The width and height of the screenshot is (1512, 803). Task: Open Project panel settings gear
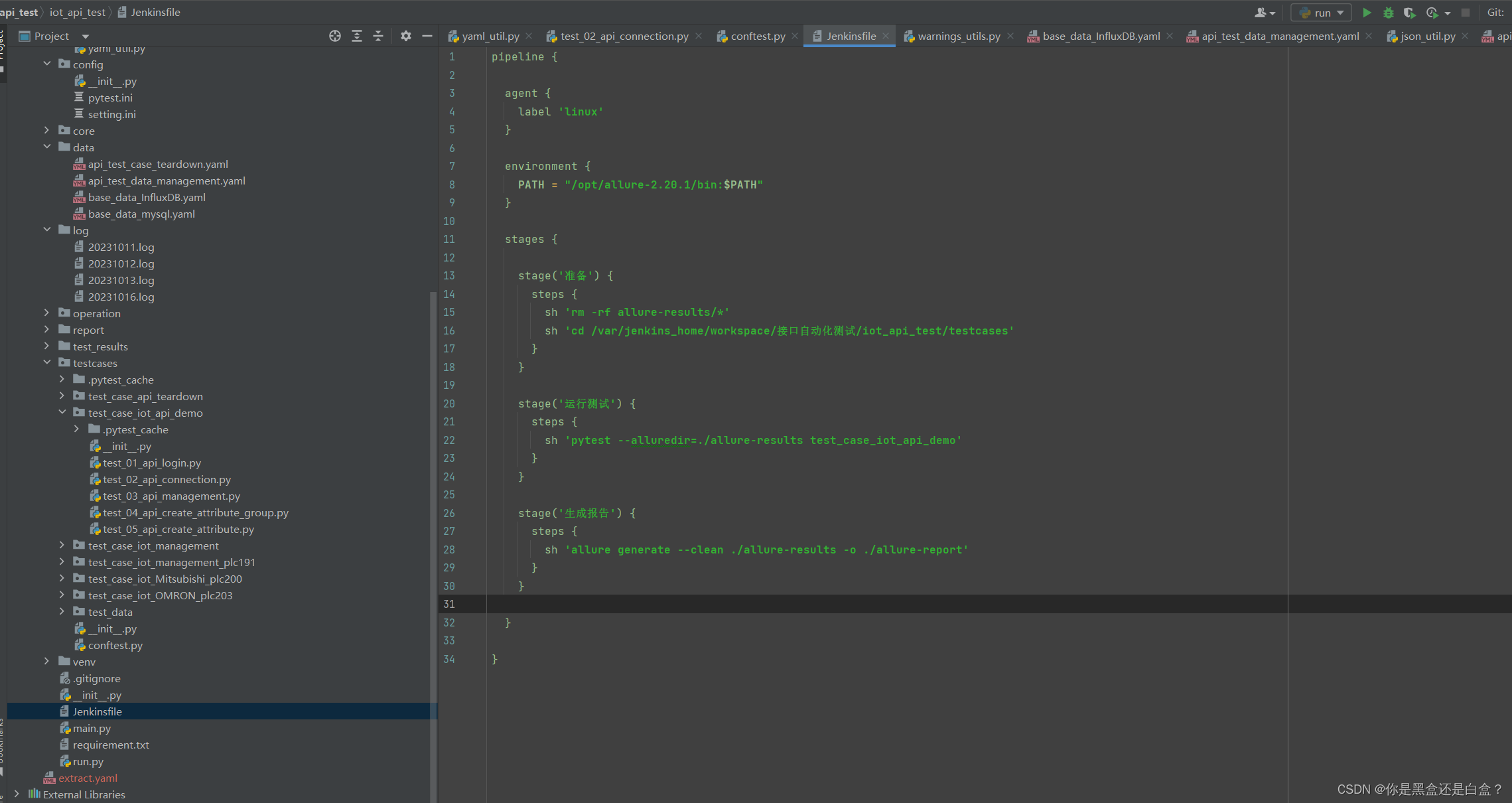406,36
